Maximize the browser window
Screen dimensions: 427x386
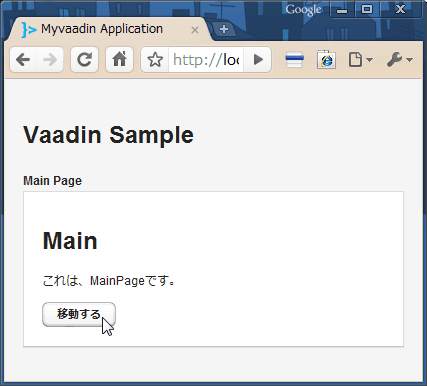tap(367, 9)
